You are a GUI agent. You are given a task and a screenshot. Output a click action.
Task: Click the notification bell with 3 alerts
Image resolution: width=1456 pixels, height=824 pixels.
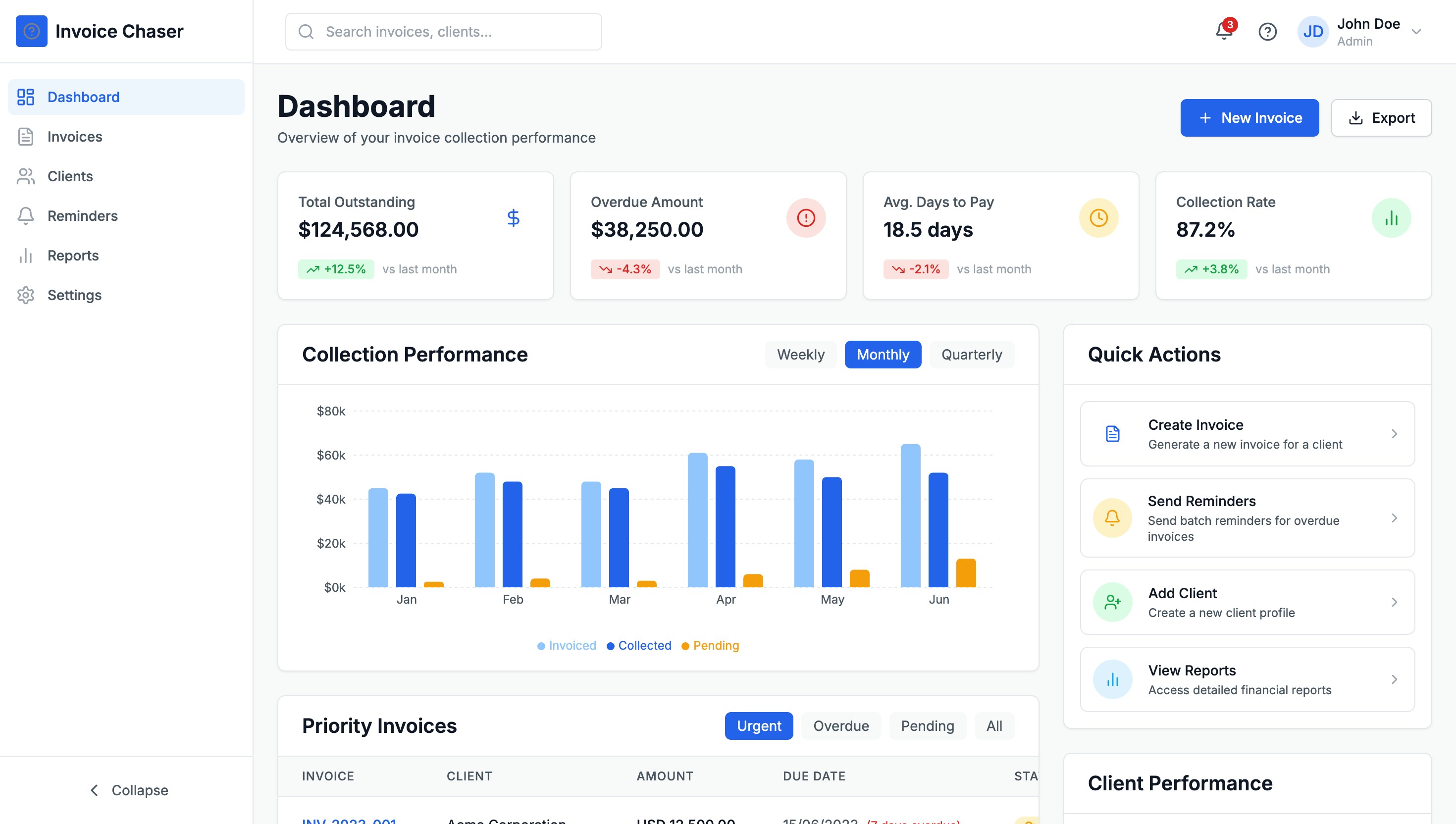[1223, 32]
